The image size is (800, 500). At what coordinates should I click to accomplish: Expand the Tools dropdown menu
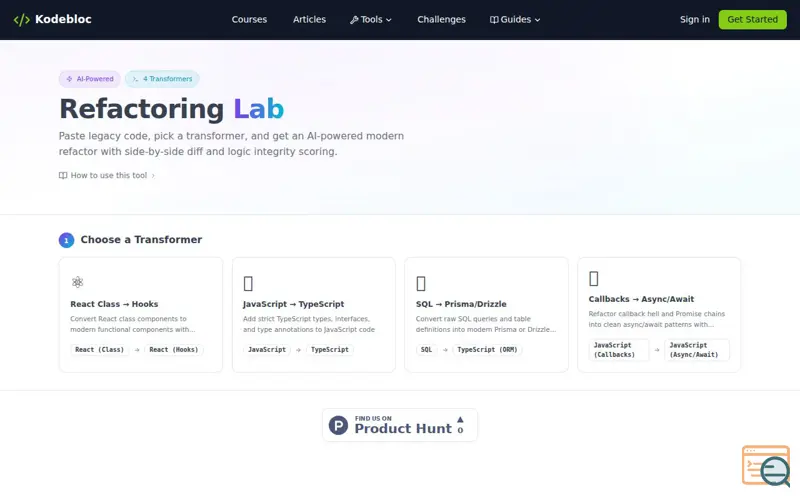coord(371,19)
